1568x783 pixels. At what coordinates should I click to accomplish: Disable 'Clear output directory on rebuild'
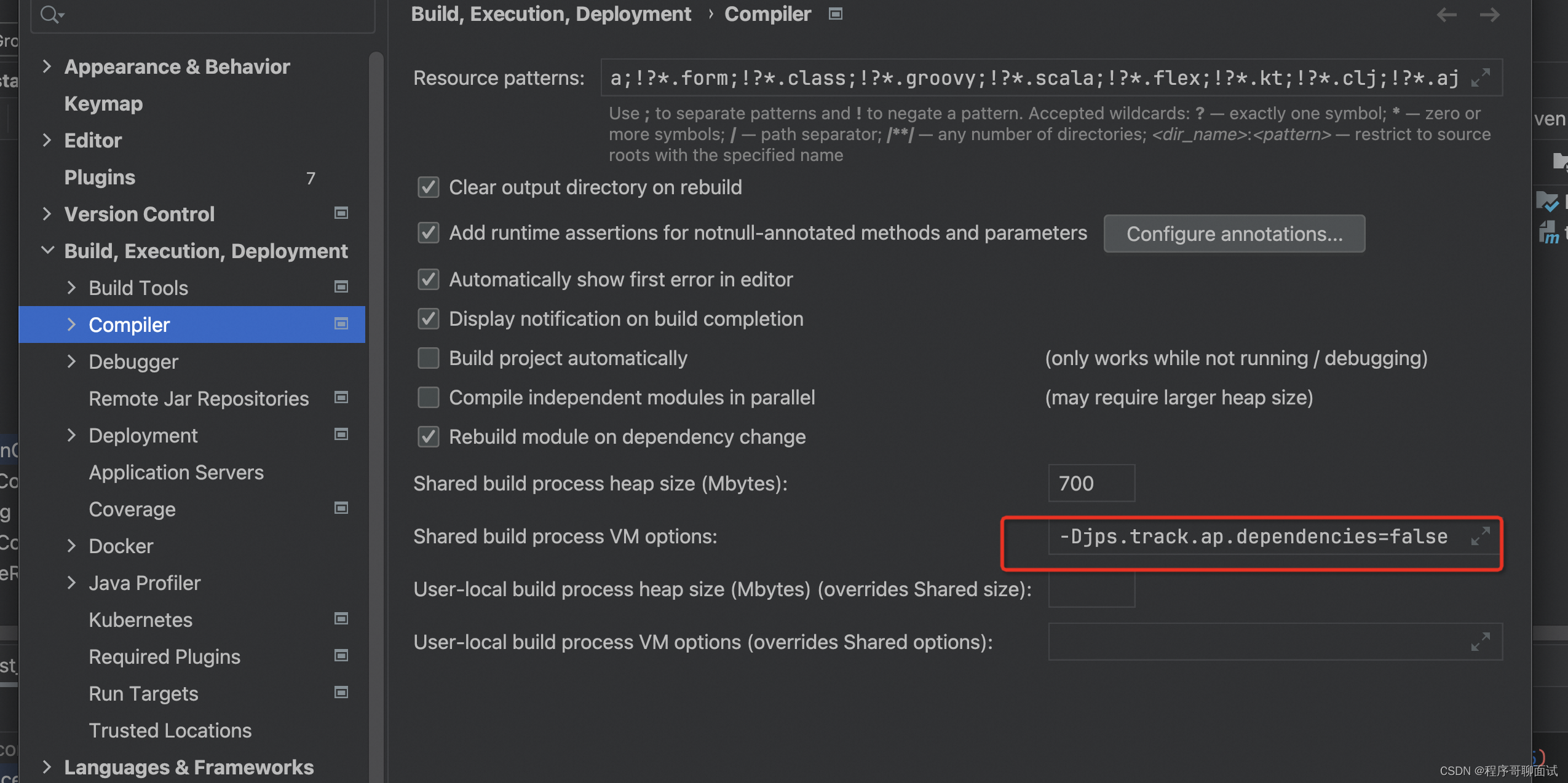click(x=427, y=187)
